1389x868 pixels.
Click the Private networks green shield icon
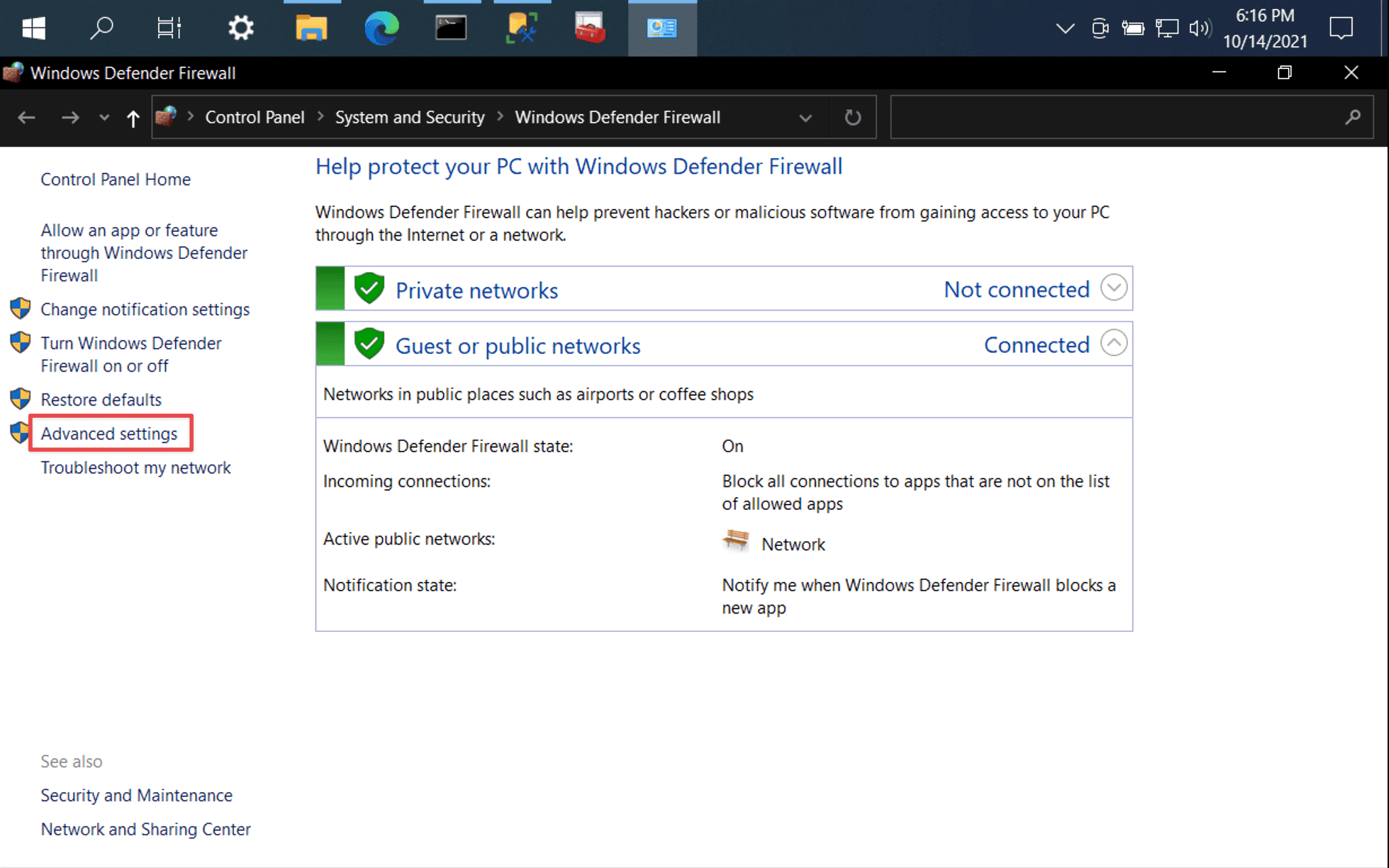tap(370, 288)
